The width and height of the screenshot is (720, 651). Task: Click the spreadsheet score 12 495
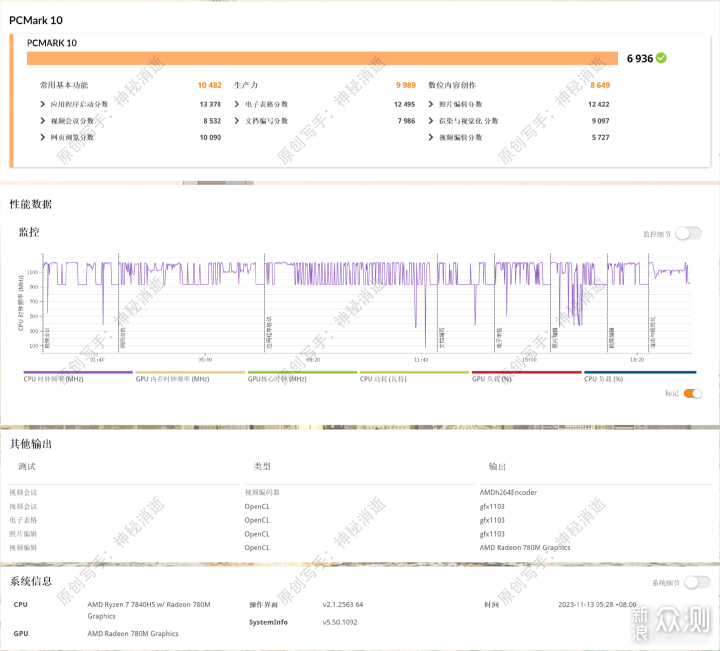[x=404, y=104]
